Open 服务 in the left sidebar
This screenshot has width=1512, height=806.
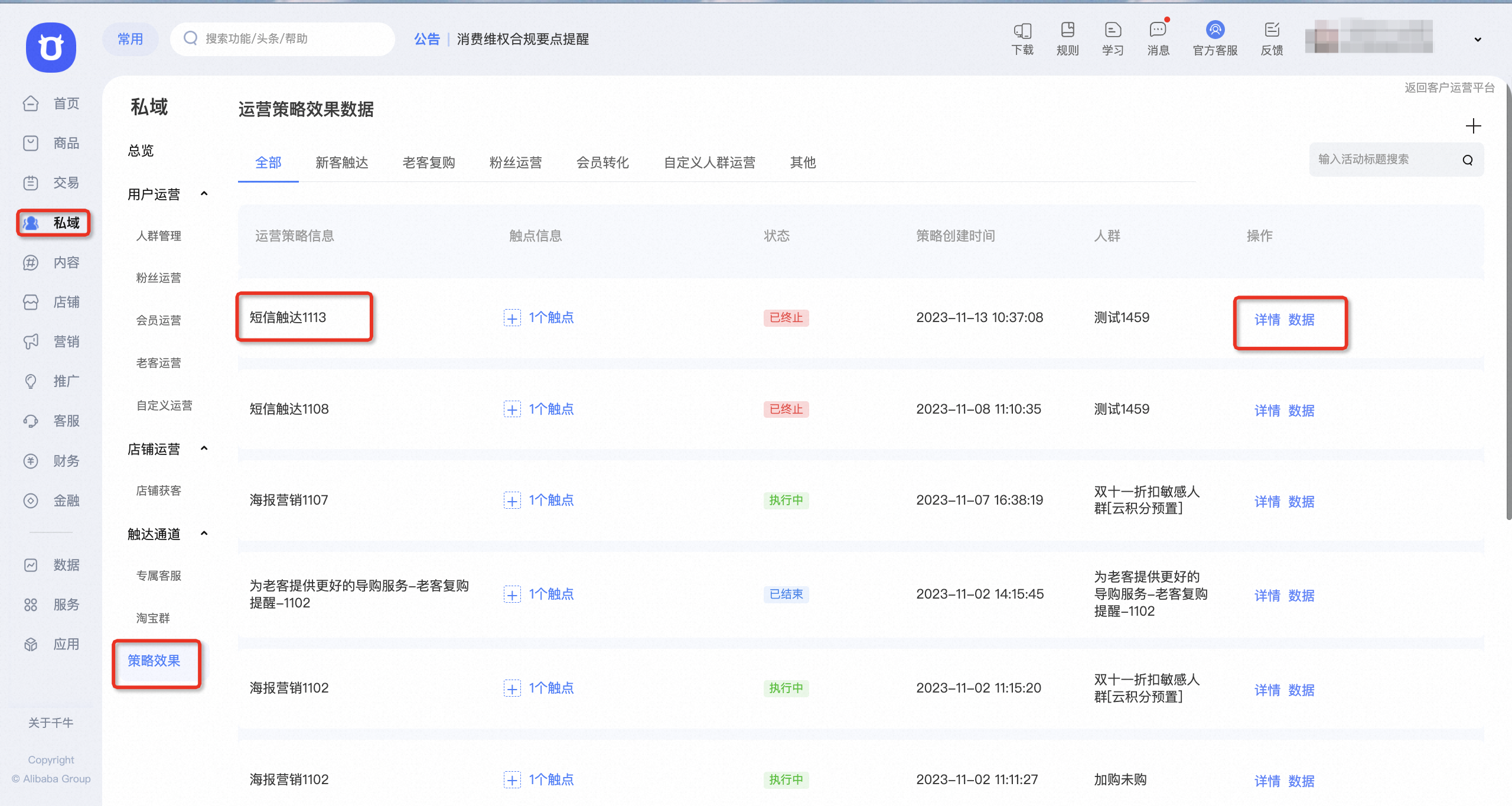click(51, 604)
